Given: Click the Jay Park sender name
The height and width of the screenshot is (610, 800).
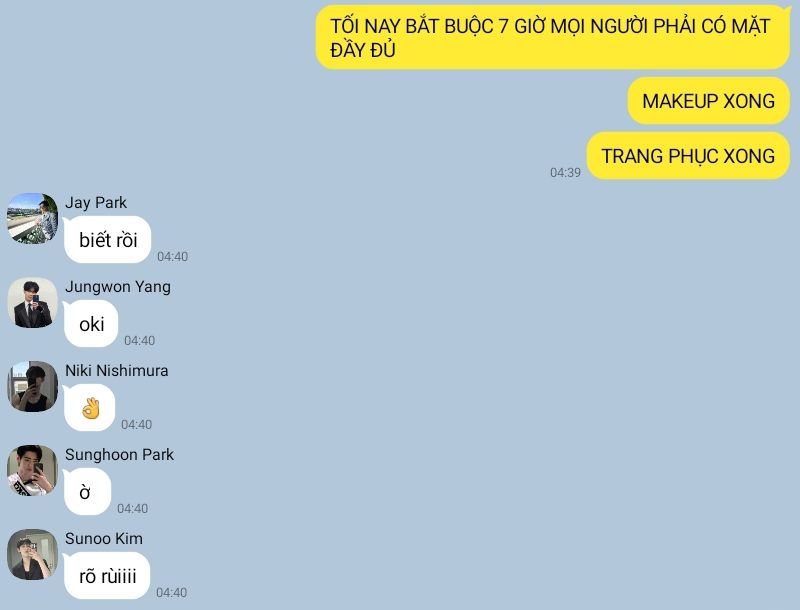Looking at the screenshot, I should tap(96, 202).
